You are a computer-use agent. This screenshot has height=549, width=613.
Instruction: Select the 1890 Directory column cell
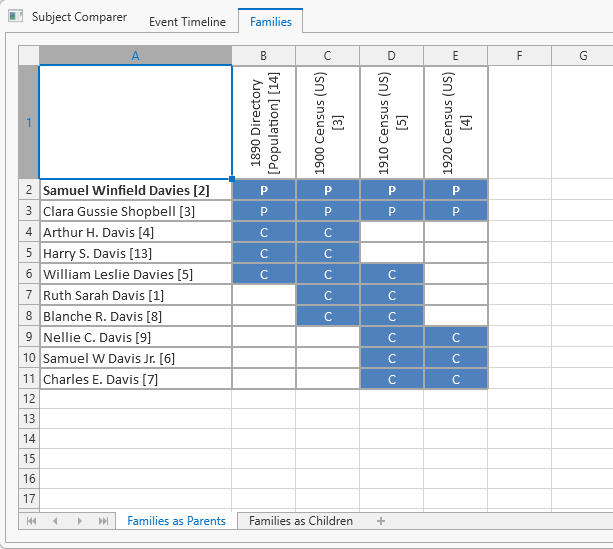[264, 122]
